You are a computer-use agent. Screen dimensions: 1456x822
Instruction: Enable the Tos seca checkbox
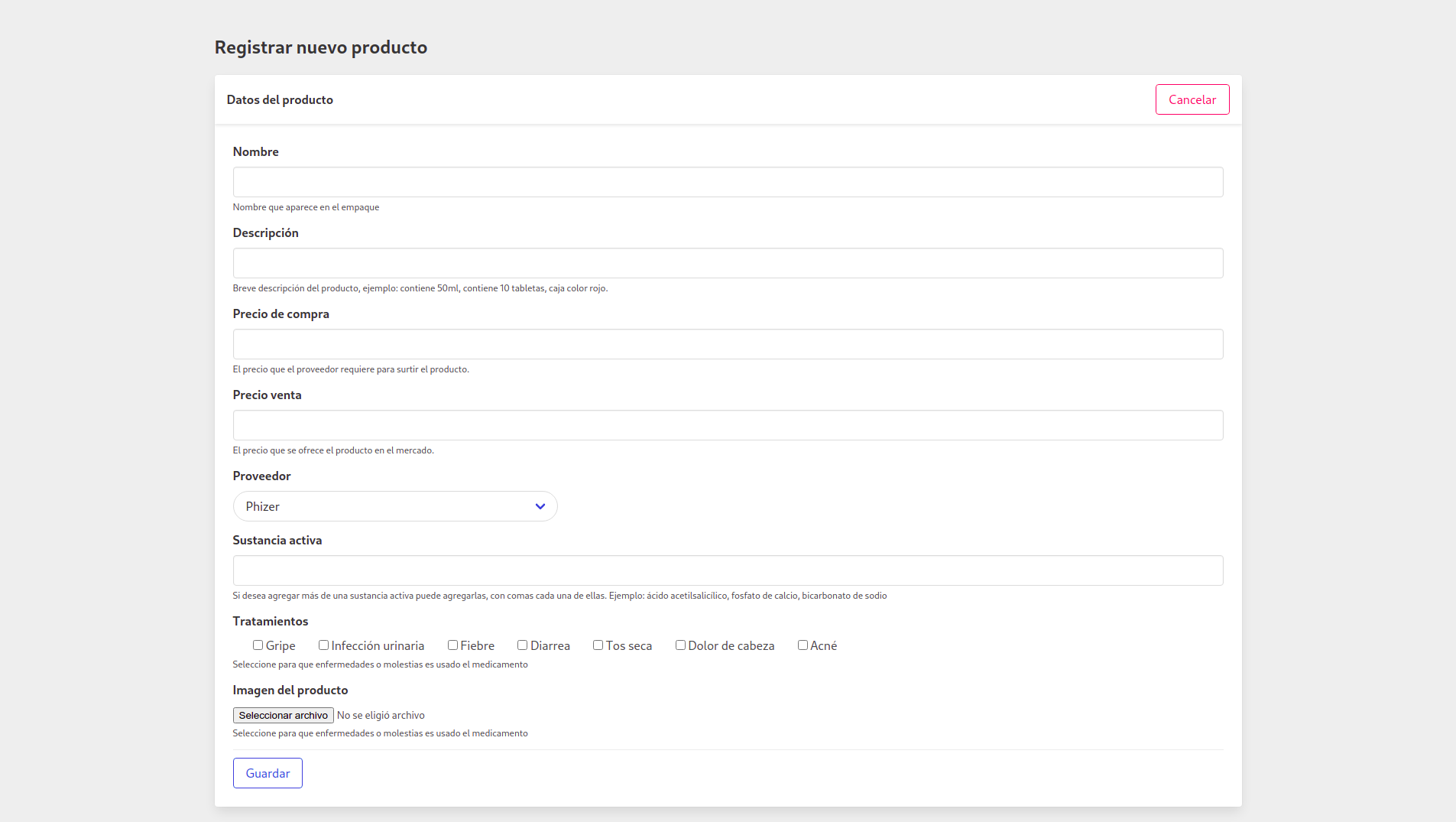click(x=598, y=645)
